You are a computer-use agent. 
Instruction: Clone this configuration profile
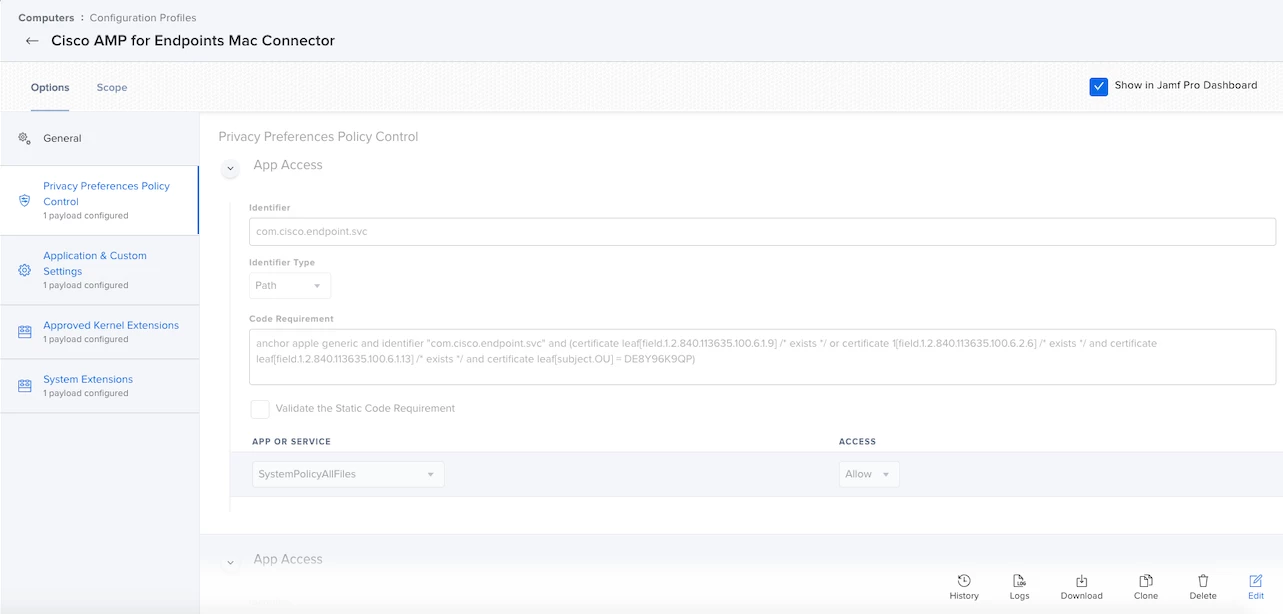[x=1146, y=587]
